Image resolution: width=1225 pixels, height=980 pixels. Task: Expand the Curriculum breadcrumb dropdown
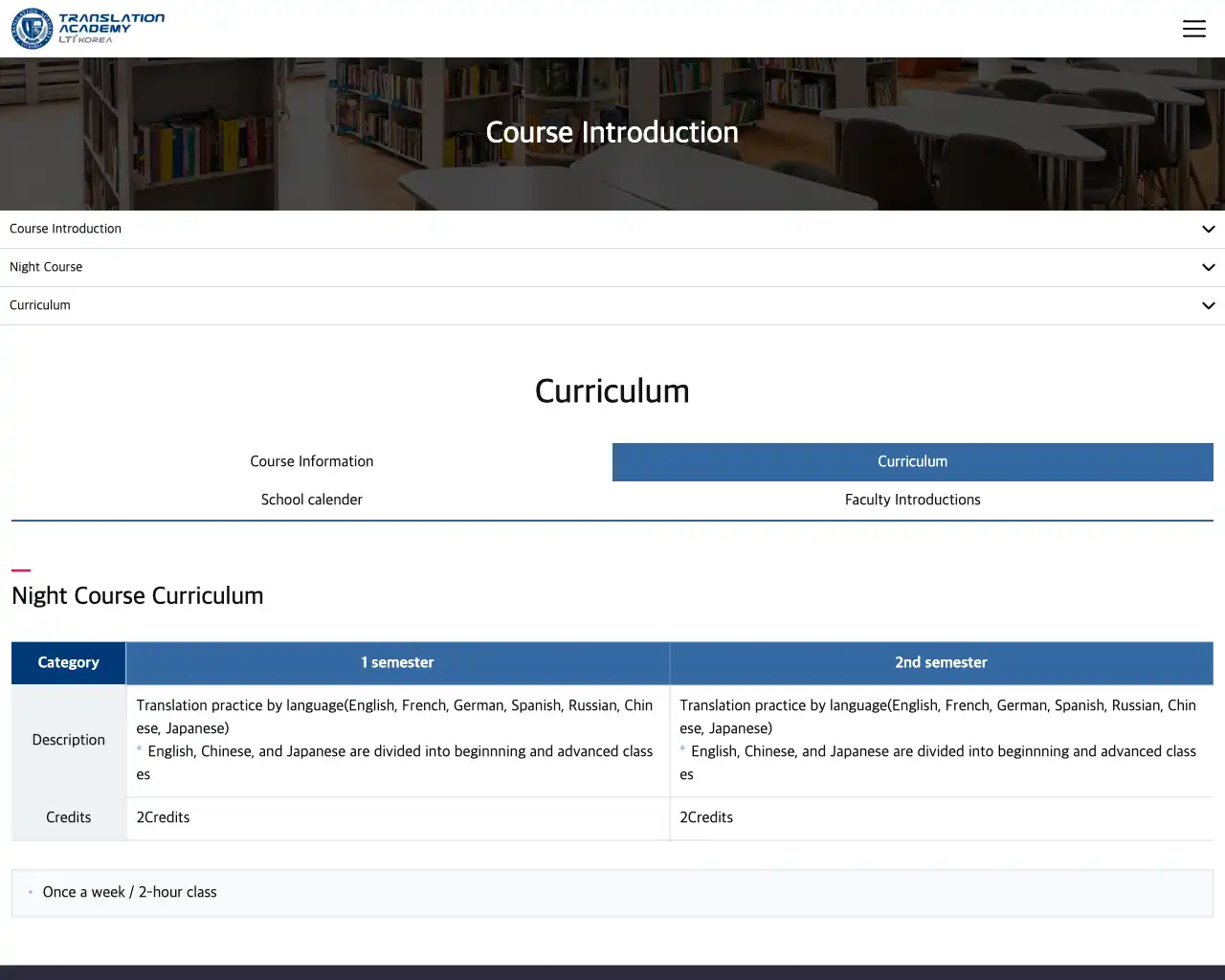pos(1208,306)
